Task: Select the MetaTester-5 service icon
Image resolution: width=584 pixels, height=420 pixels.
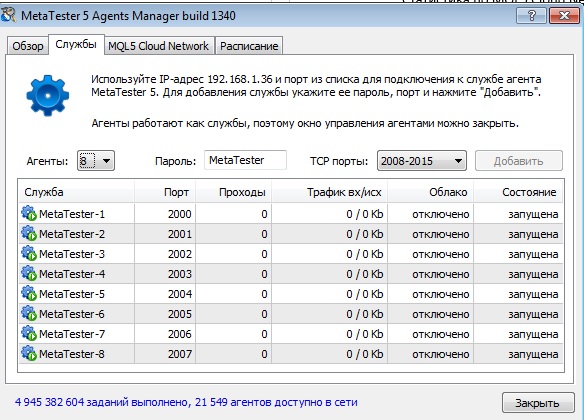Action: coord(29,293)
